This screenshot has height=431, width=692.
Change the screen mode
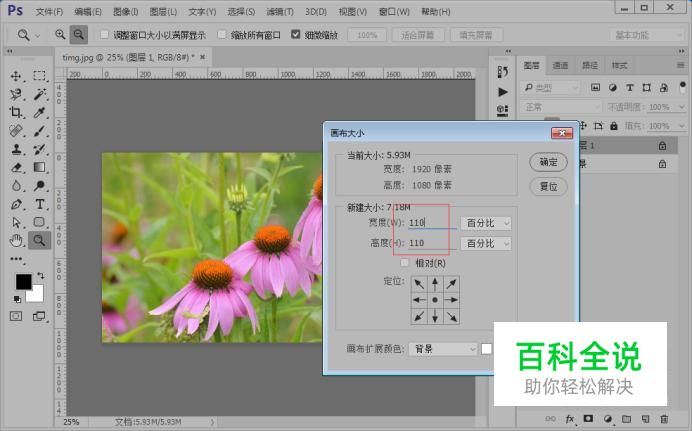(39, 316)
